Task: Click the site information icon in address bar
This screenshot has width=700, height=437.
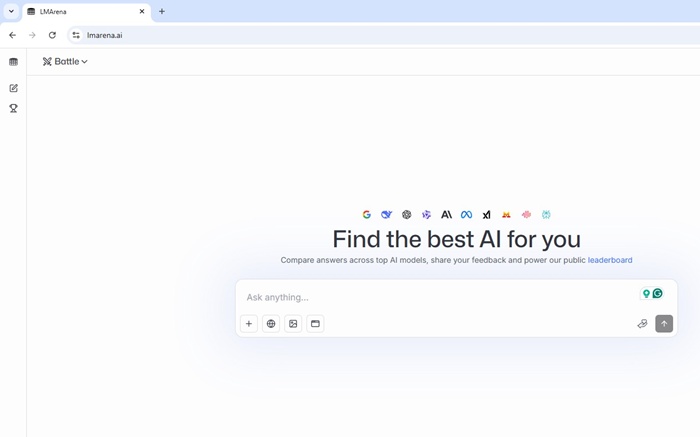Action: (76, 35)
